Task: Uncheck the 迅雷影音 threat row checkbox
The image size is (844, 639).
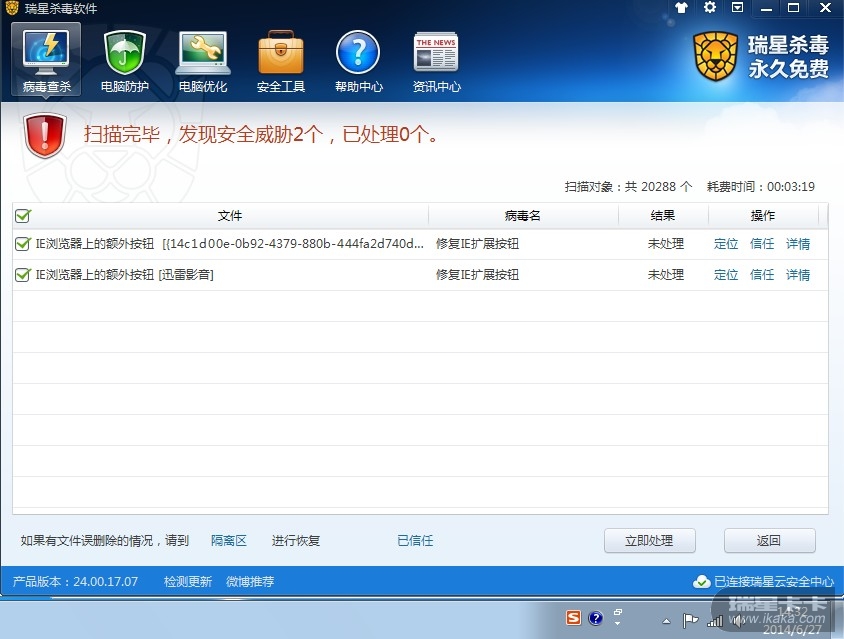Action: point(23,275)
